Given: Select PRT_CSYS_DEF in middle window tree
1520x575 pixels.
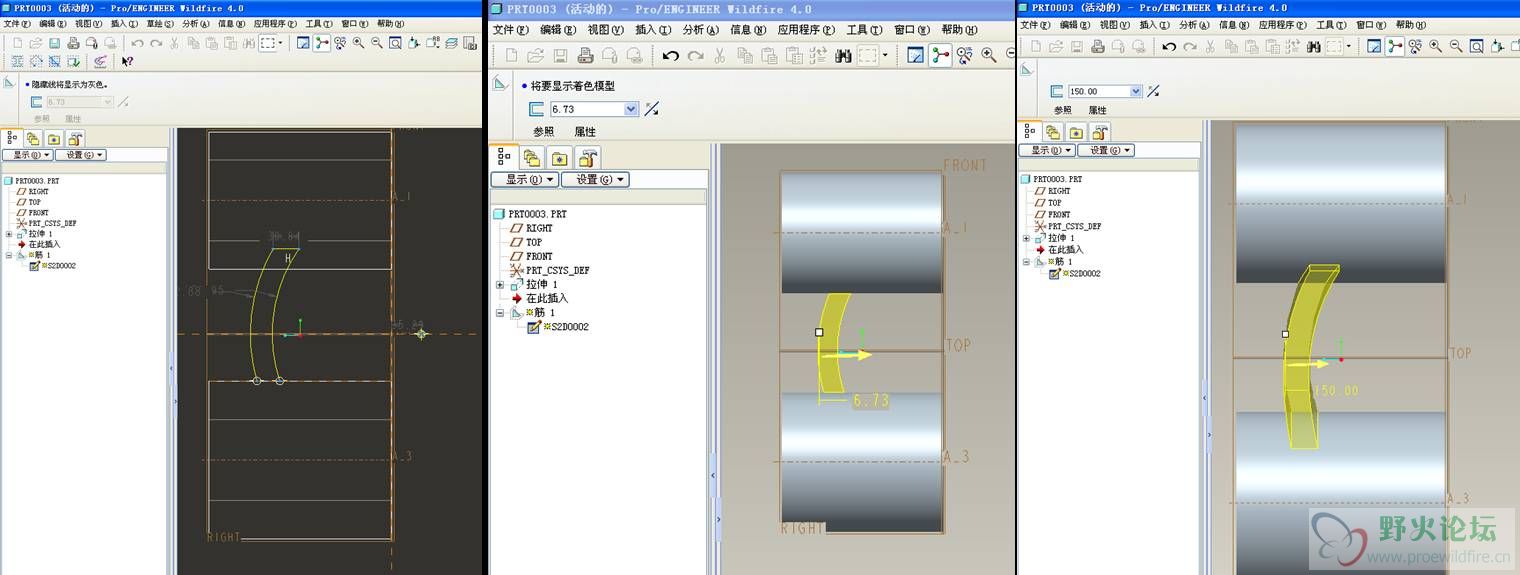Looking at the screenshot, I should 558,271.
